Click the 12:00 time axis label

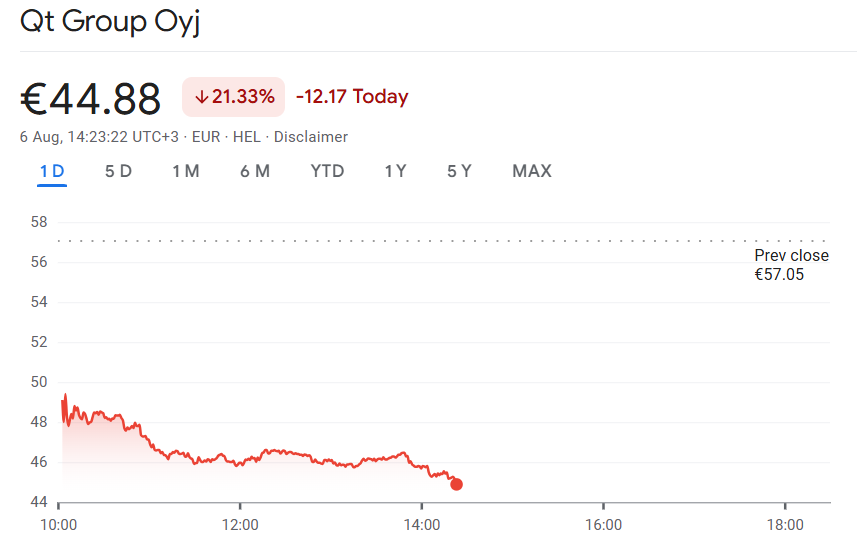coord(240,524)
